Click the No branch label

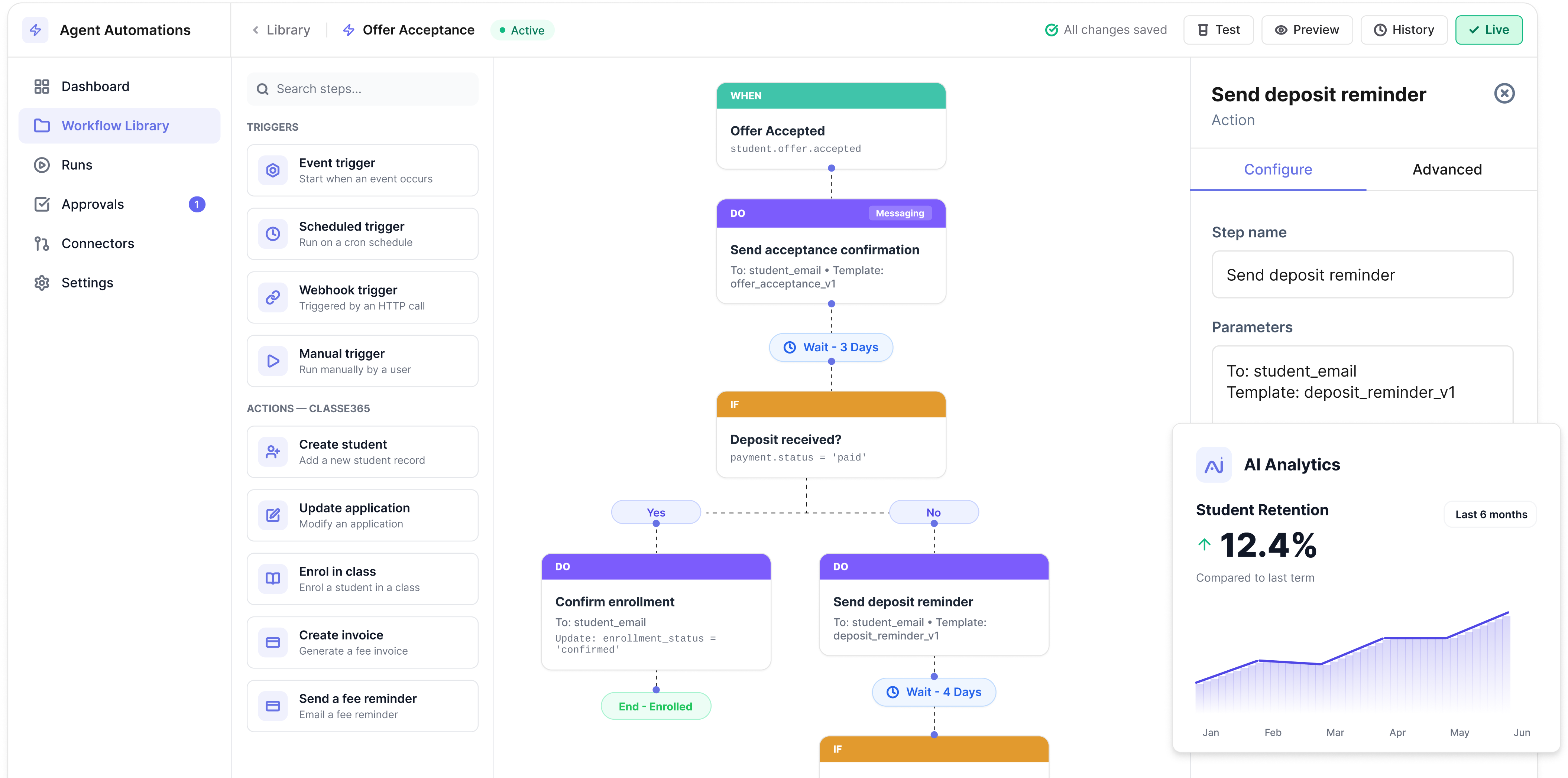[934, 512]
